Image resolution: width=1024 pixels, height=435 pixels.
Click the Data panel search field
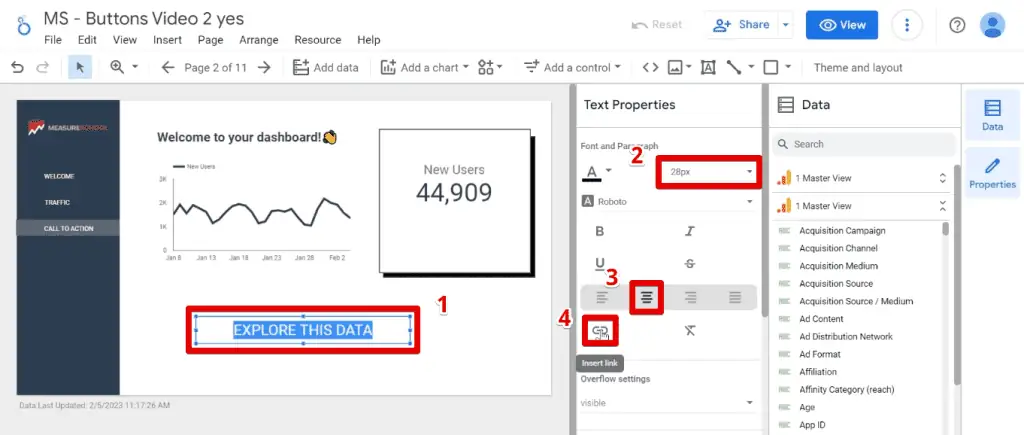[864, 144]
